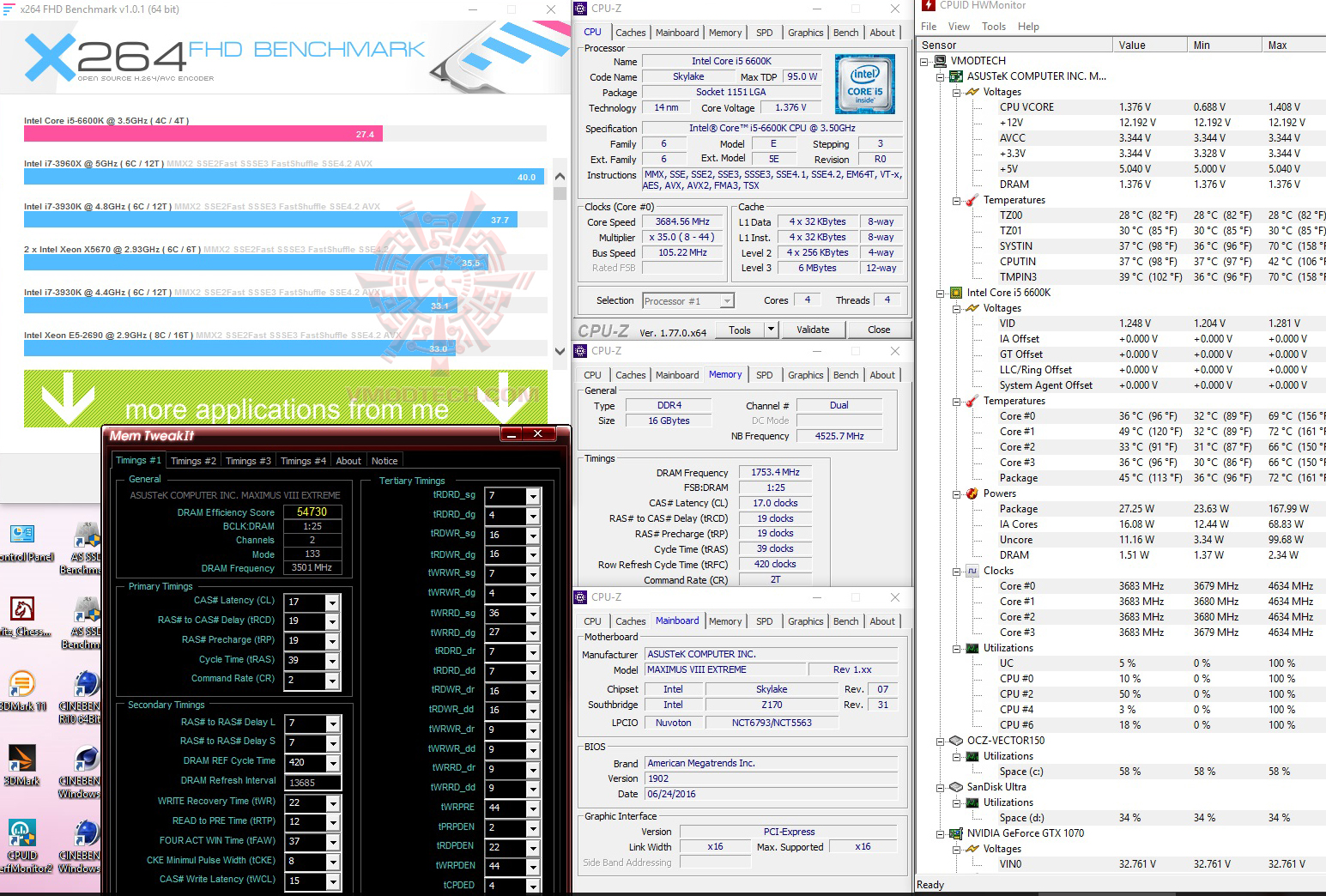Open the Tools dropdown arrow in CPU-Z
The height and width of the screenshot is (896, 1326).
770,330
